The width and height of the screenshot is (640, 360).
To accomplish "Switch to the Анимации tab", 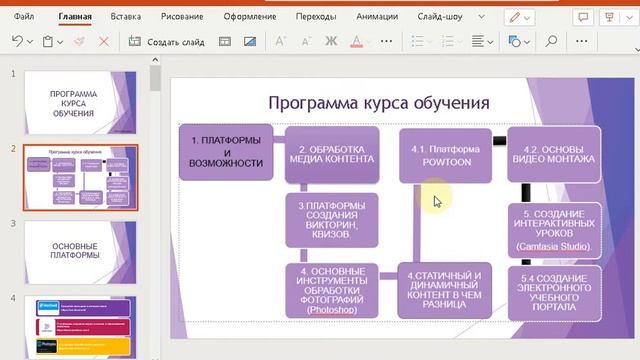I will (x=377, y=17).
